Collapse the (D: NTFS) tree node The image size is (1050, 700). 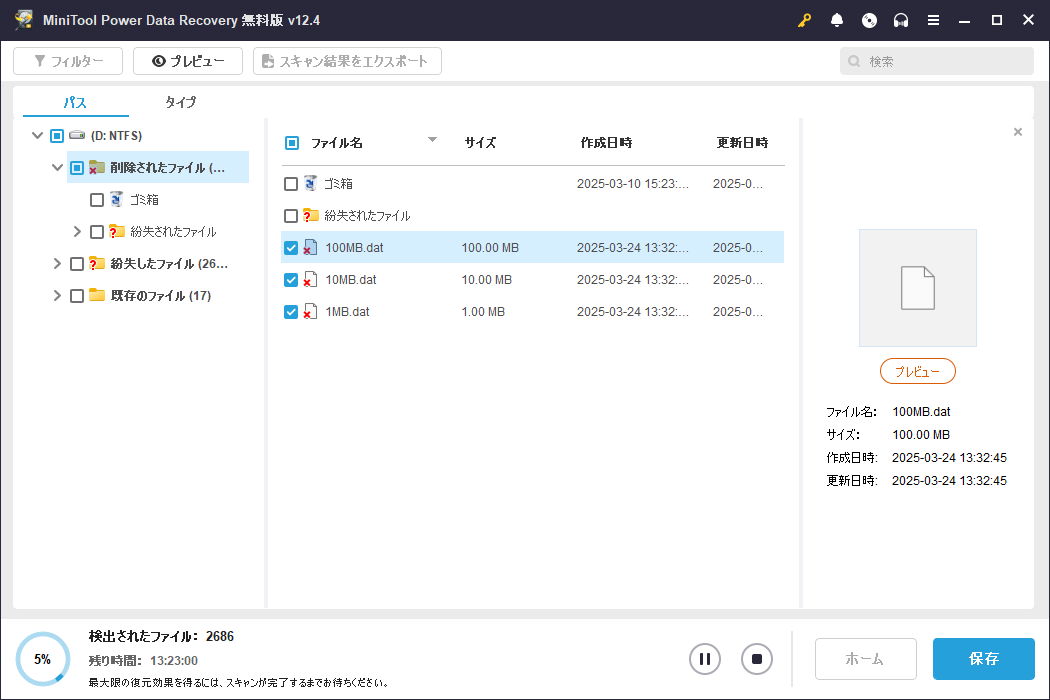[37, 135]
